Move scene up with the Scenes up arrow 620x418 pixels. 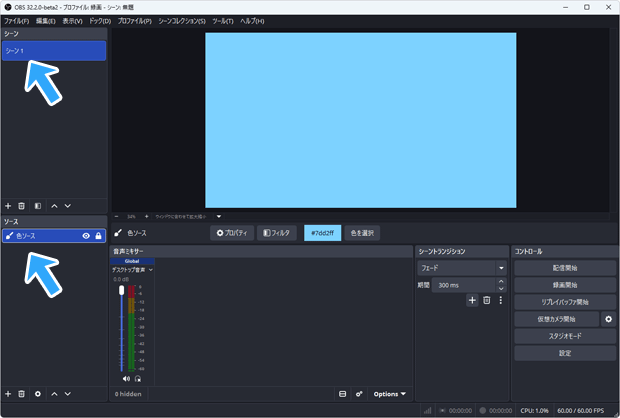55,206
